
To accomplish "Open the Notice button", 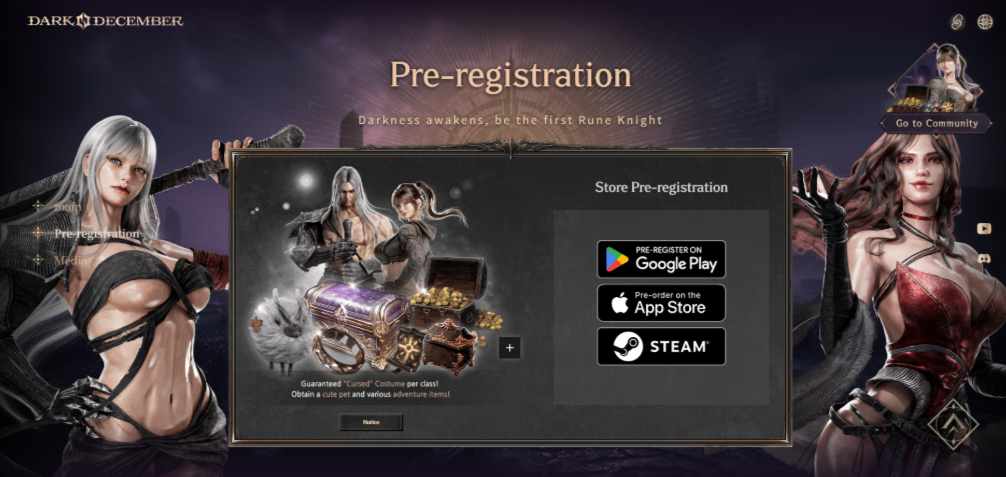I will click(371, 422).
